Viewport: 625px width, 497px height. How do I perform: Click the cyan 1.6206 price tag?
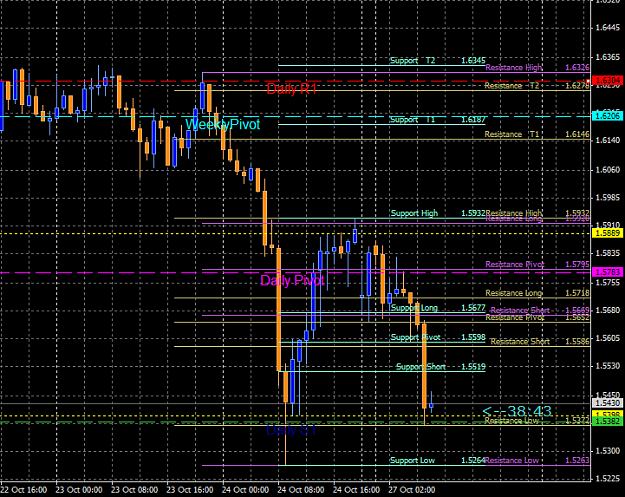coord(607,116)
